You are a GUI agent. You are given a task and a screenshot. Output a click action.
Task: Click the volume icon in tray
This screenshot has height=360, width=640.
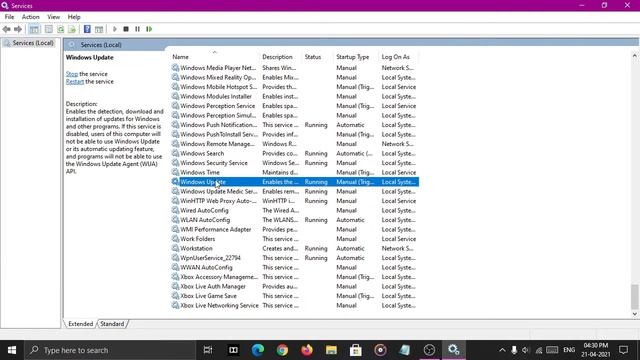point(526,350)
